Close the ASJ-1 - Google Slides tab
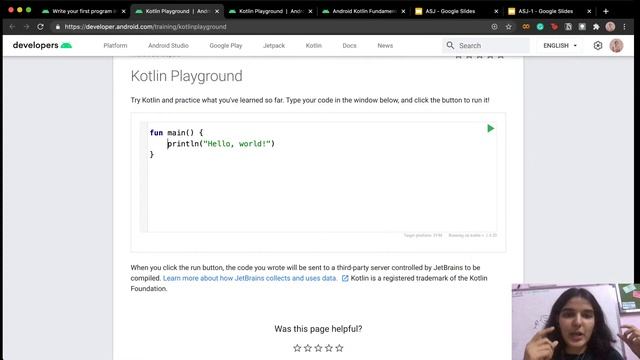This screenshot has width=640, height=360. click(589, 11)
